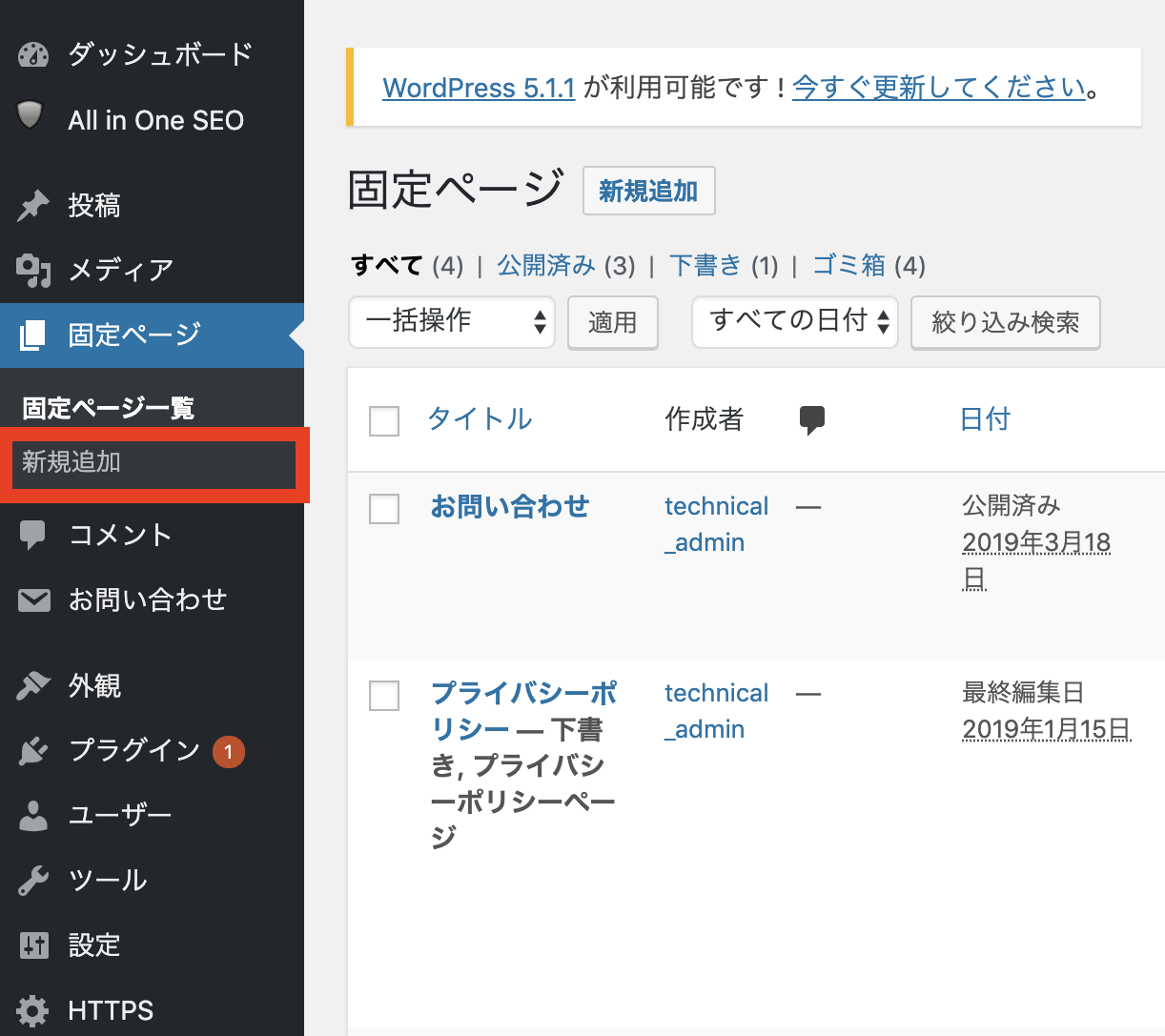This screenshot has height=1036, width=1165.
Task: Open the プライバシーポリシー page title link
Action: (524, 711)
